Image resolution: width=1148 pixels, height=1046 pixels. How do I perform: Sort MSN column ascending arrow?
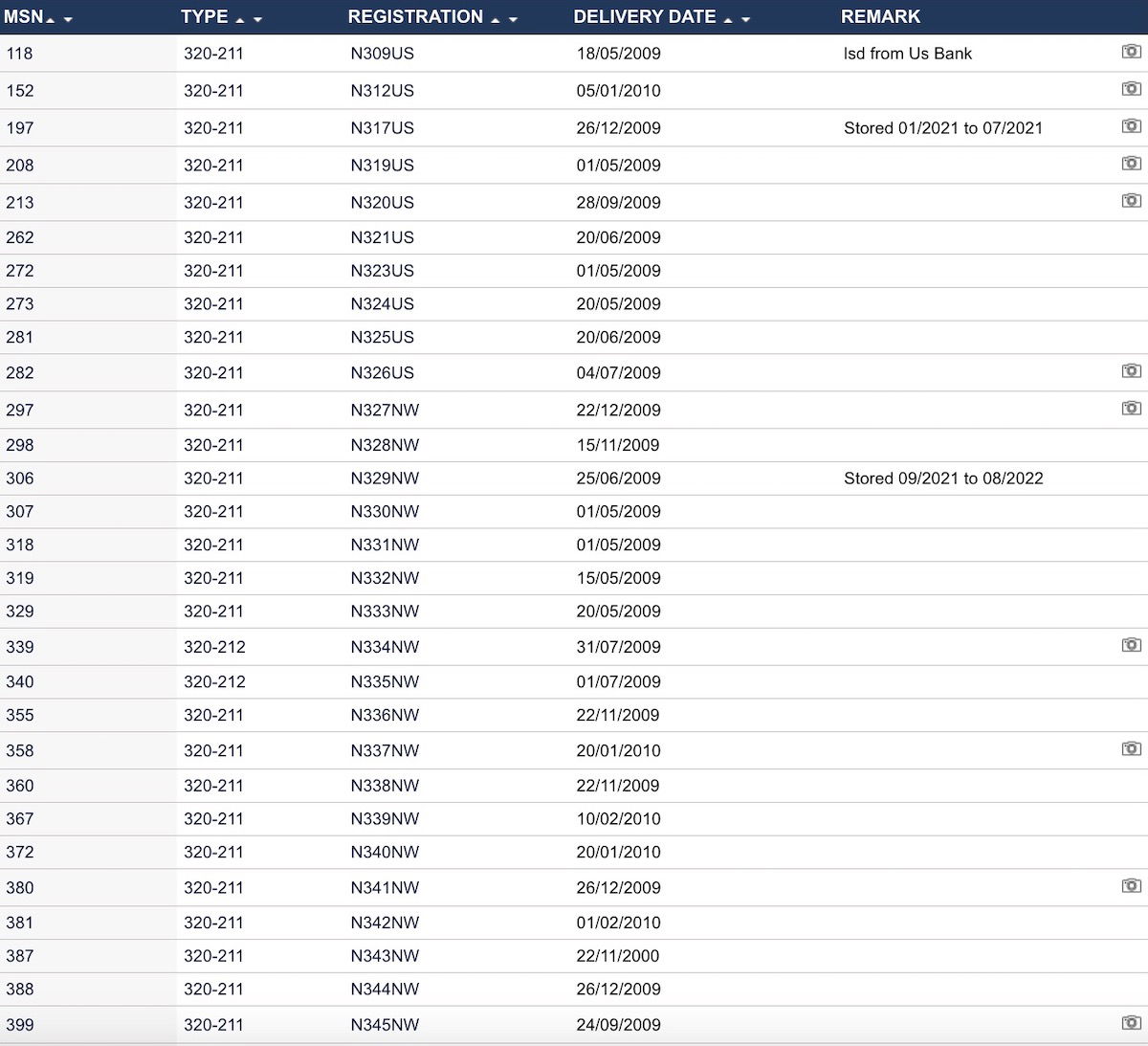pos(51,20)
